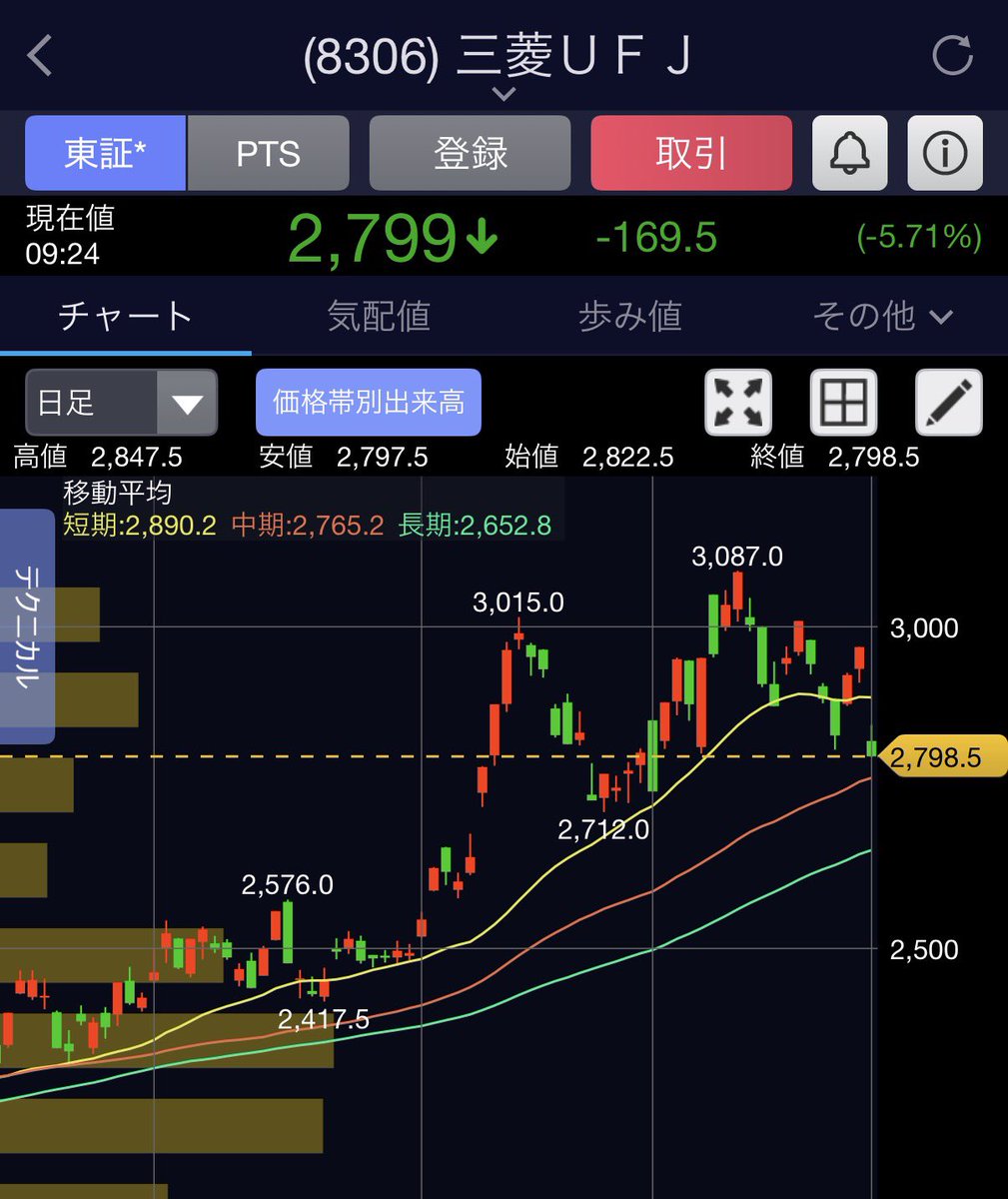Open the chart drawing pencil tool
This screenshot has height=1199, width=1008.
[x=949, y=403]
